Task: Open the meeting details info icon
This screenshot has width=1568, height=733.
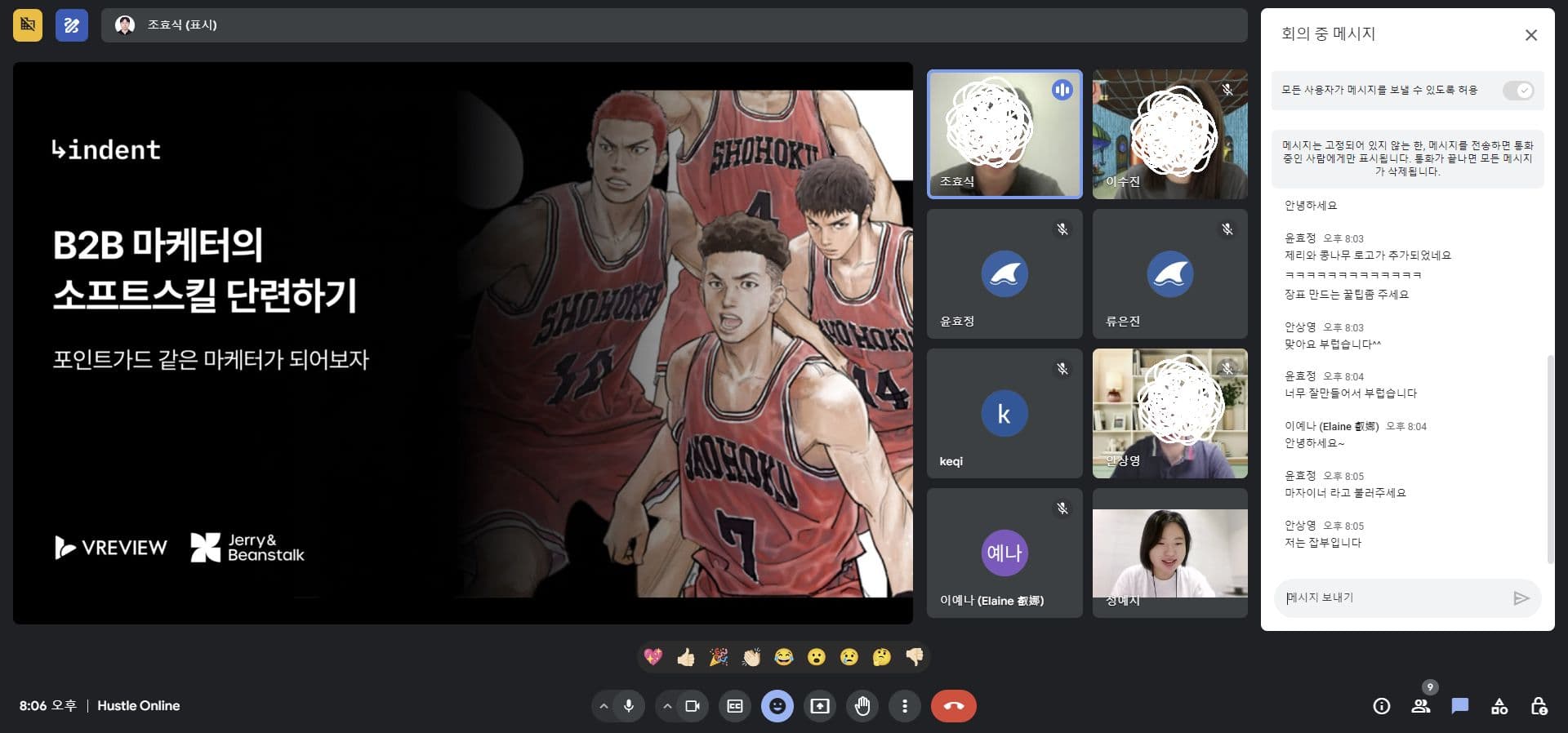Action: [1382, 706]
